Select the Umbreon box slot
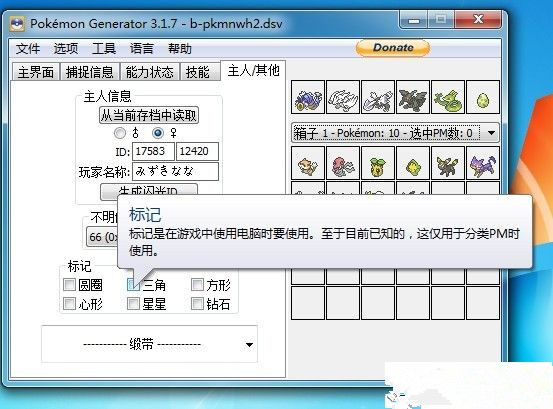553x409 pixels. pyautogui.click(x=448, y=163)
